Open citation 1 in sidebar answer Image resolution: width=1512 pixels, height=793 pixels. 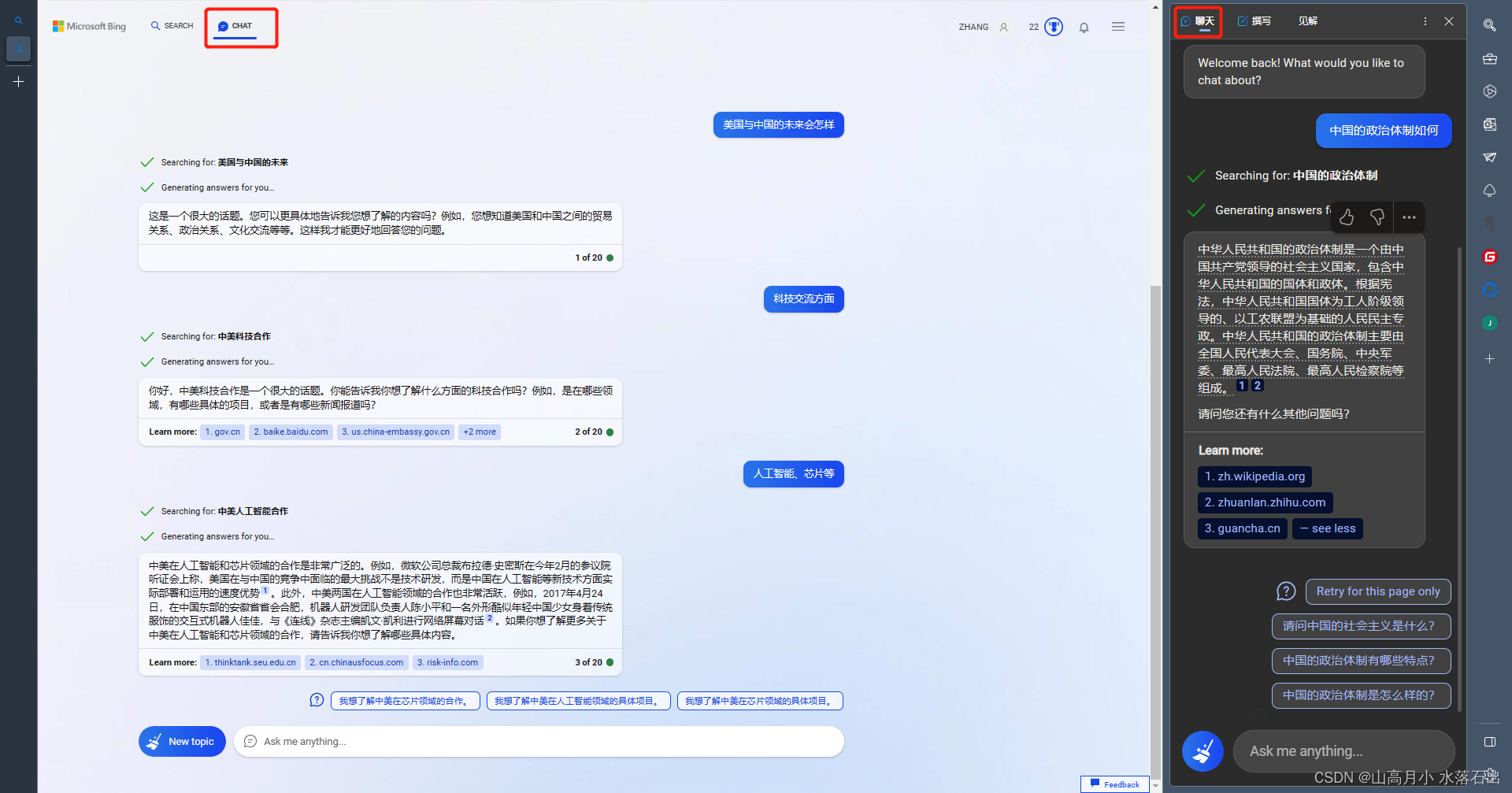pyautogui.click(x=1242, y=386)
